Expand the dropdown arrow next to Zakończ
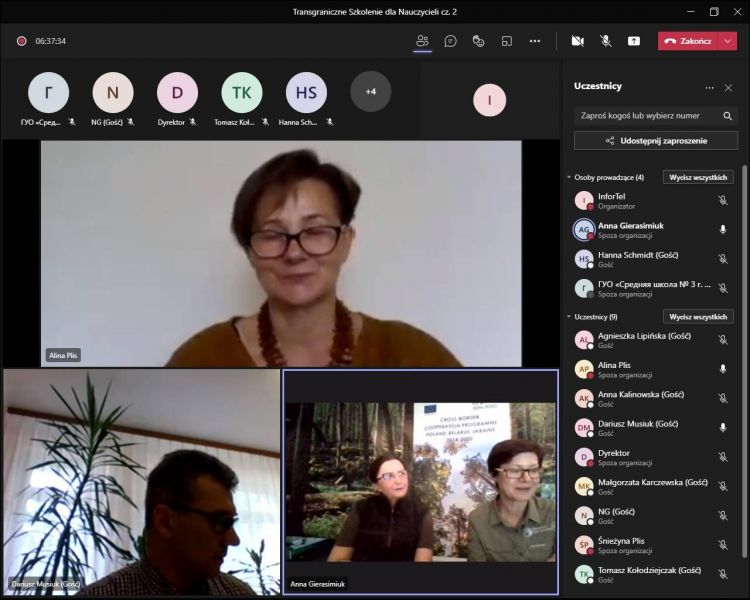 (728, 41)
